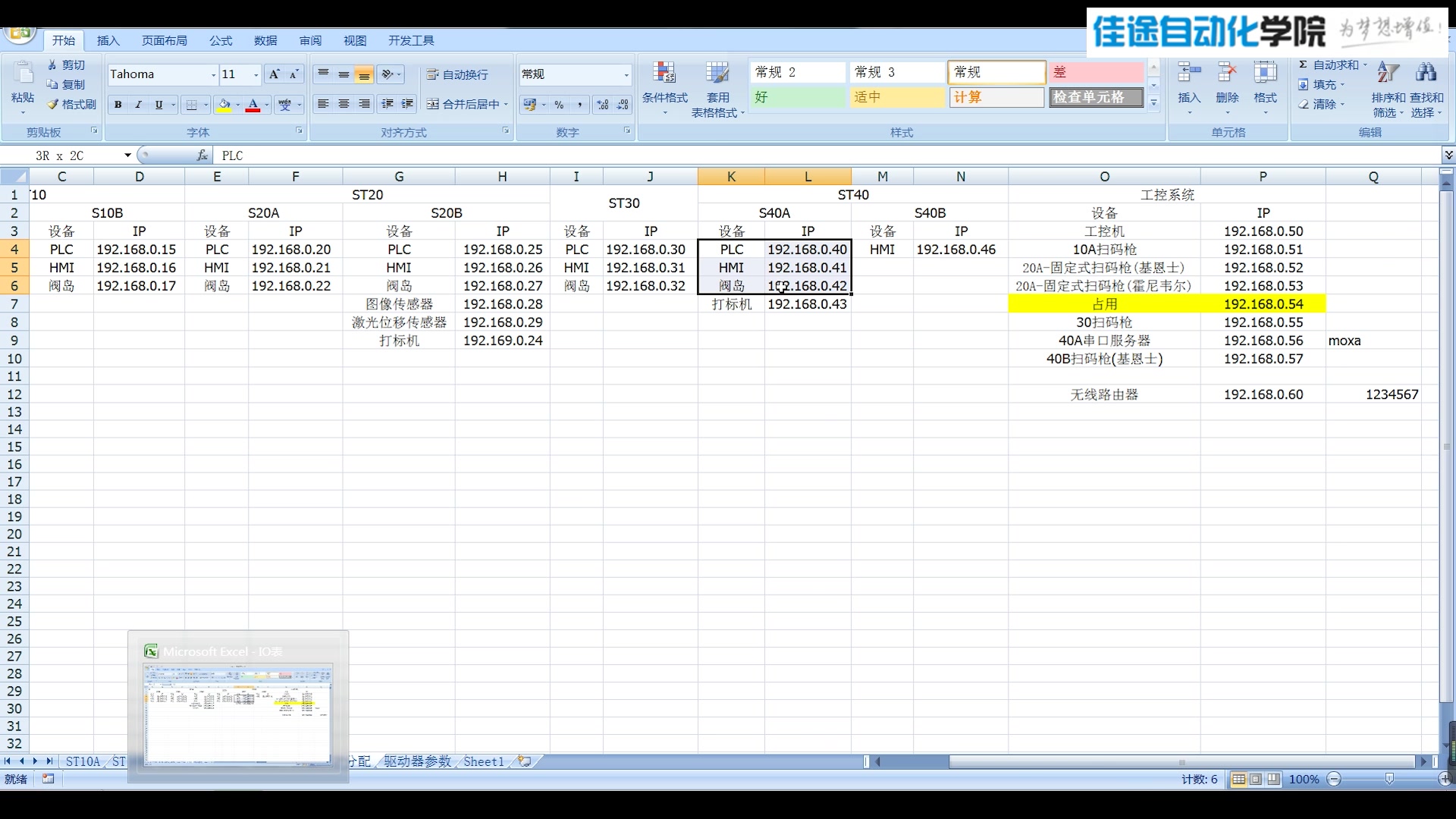
Task: Apply cell borders with the border icon
Action: click(x=192, y=105)
